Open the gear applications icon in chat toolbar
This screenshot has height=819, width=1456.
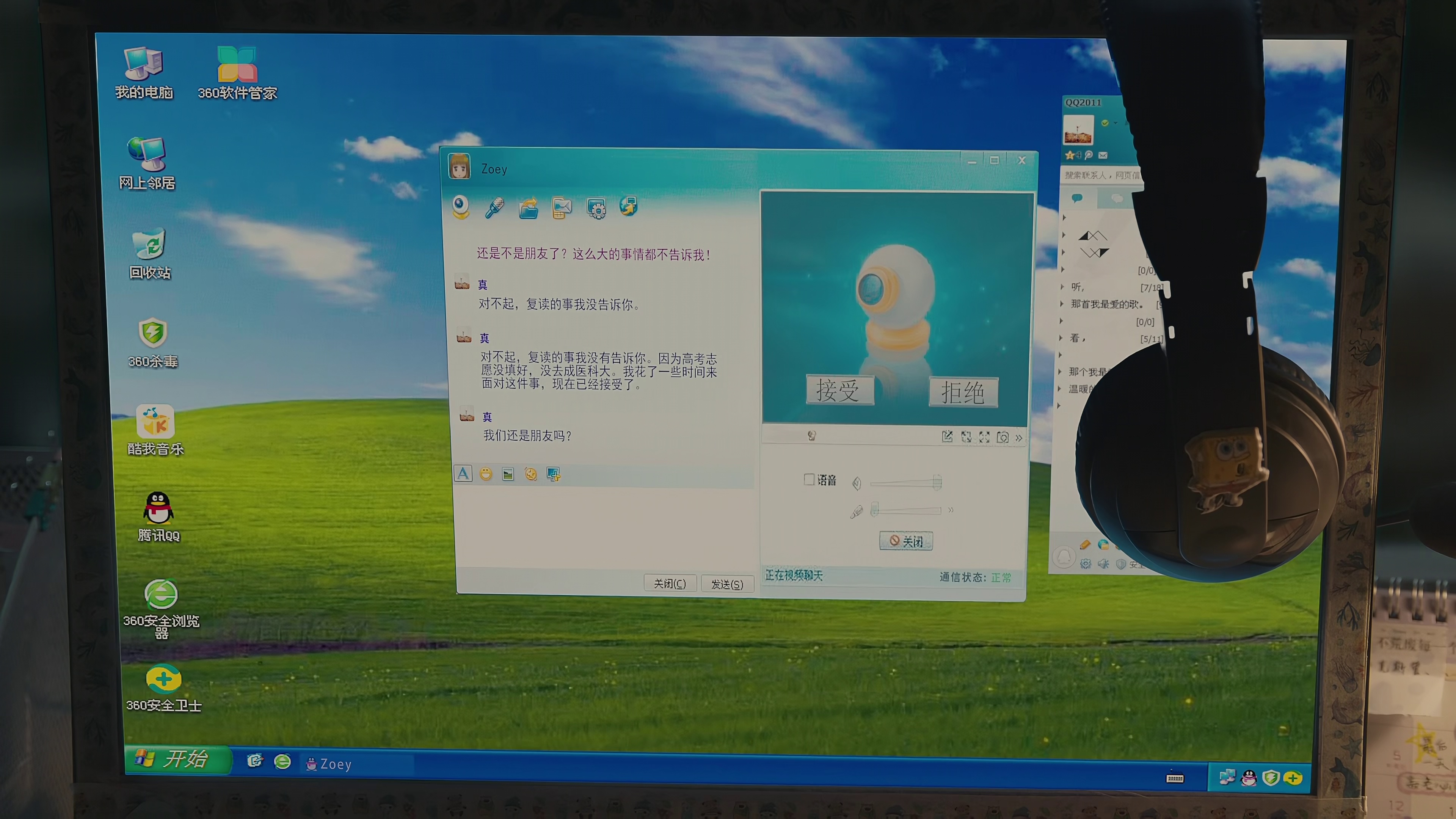tap(596, 207)
